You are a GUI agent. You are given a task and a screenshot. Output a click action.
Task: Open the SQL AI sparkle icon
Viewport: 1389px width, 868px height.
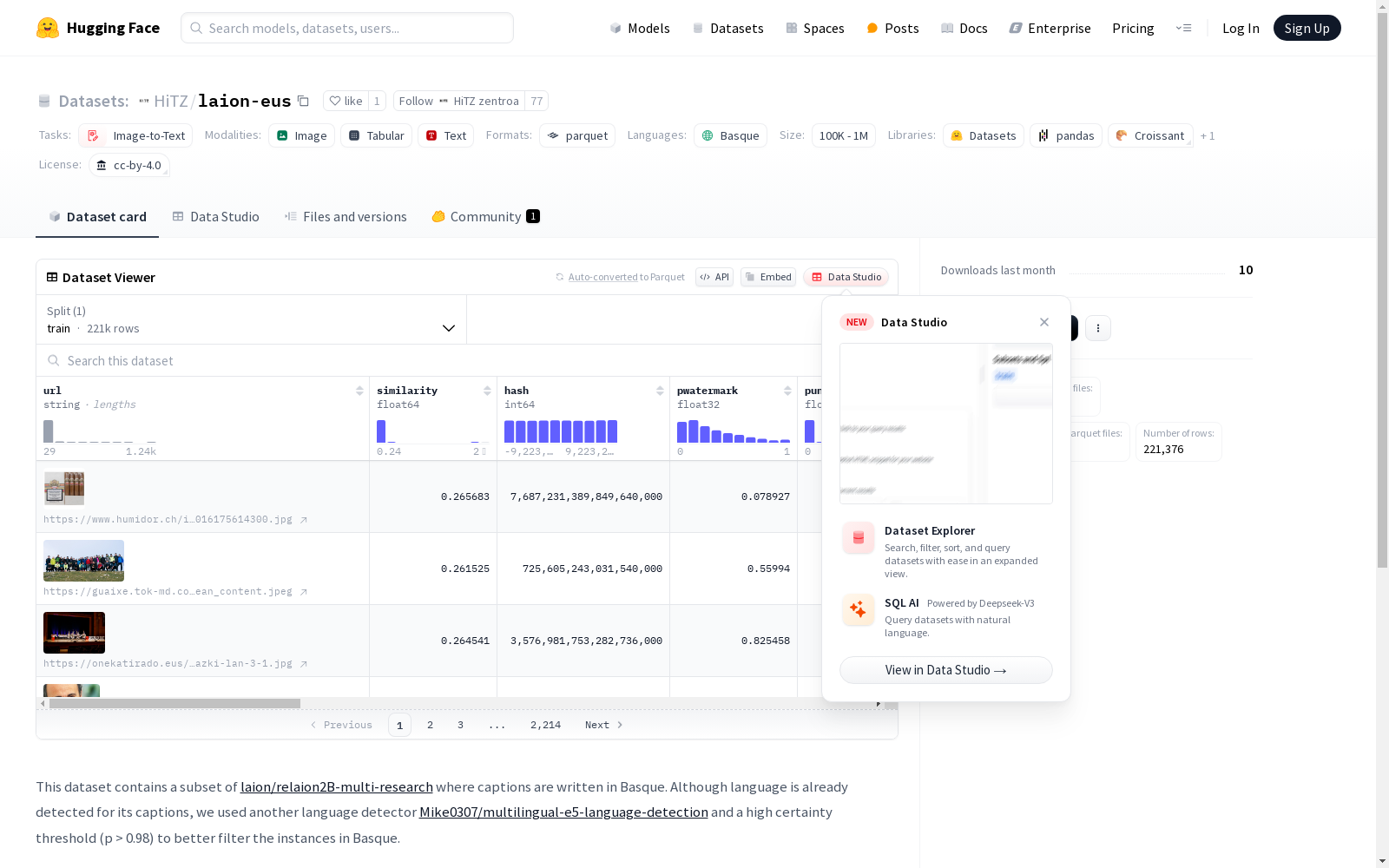(x=859, y=610)
